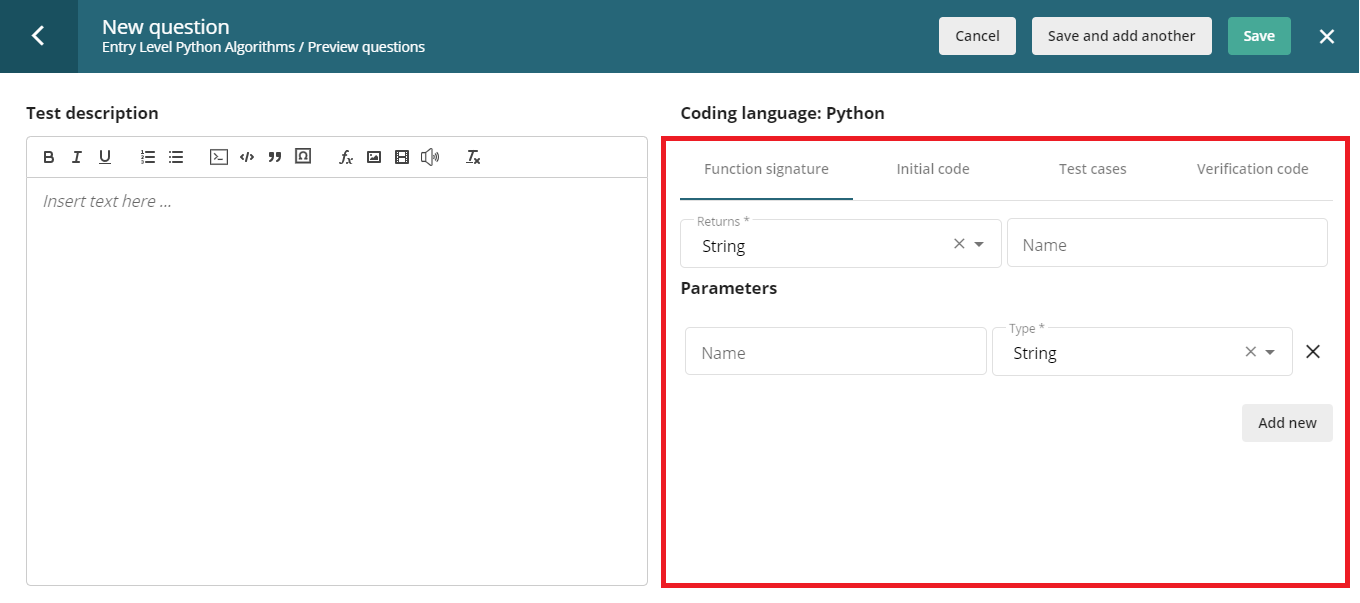Open the Initial code tab
The image size is (1360, 603).
[x=933, y=169]
